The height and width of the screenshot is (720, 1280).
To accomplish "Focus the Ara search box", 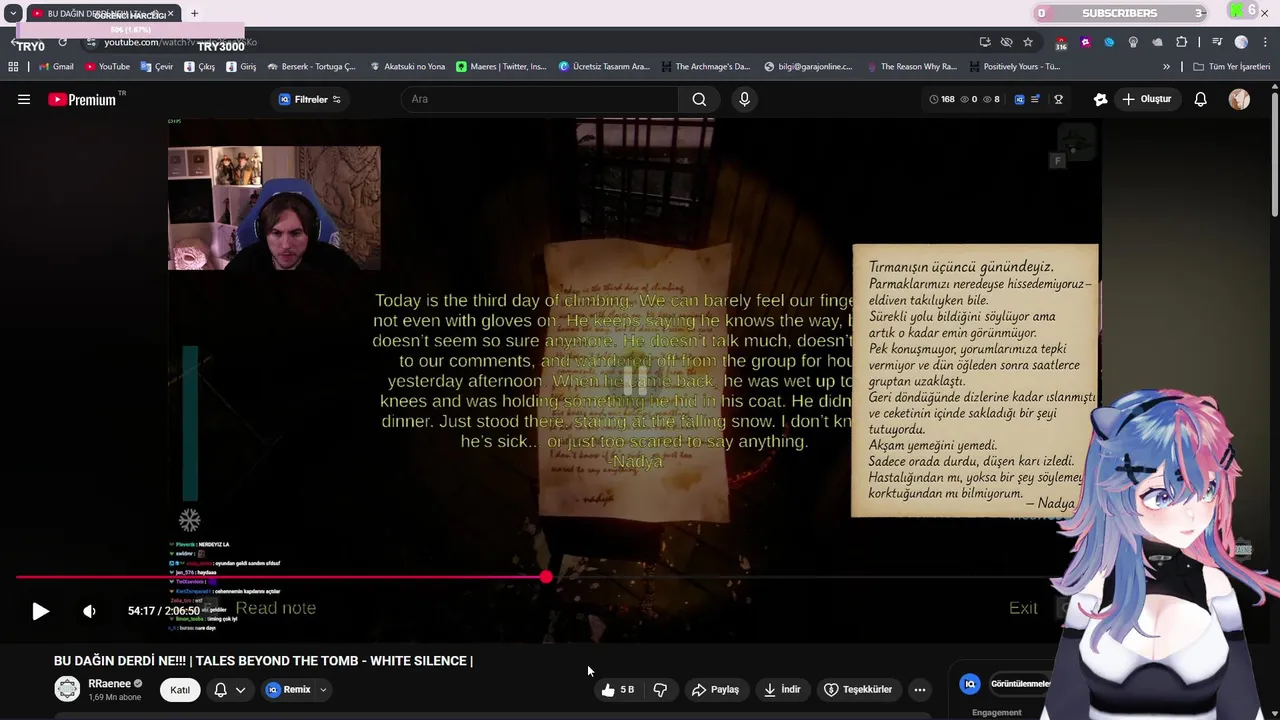I will (x=540, y=99).
